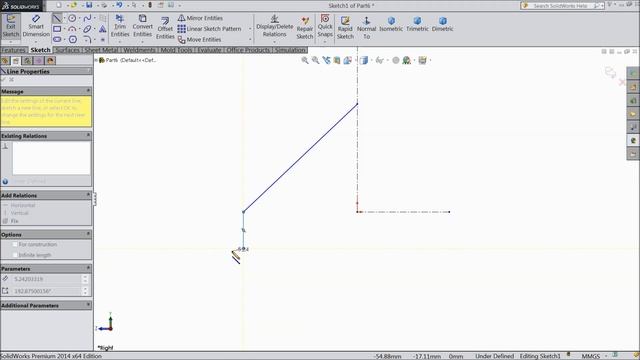The width and height of the screenshot is (640, 360).
Task: Click the Search SolidWorks Help box
Action: click(562, 6)
